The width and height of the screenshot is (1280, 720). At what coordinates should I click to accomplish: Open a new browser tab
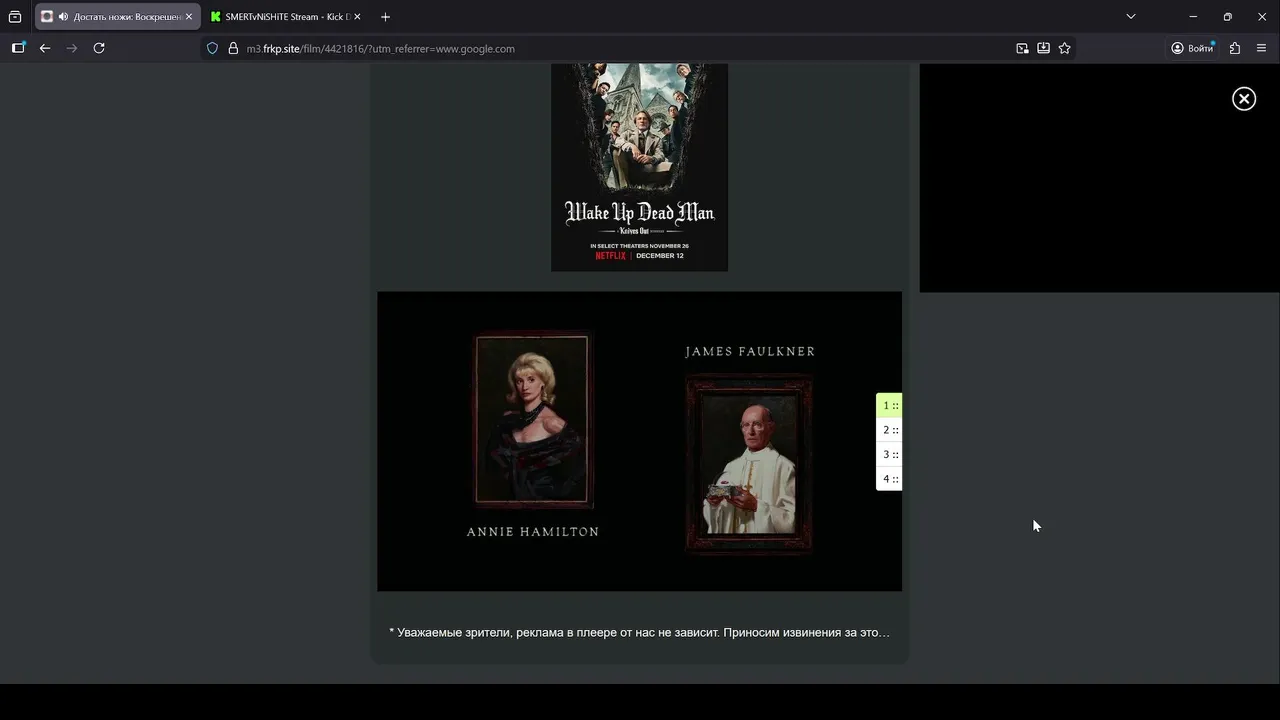pyautogui.click(x=385, y=17)
